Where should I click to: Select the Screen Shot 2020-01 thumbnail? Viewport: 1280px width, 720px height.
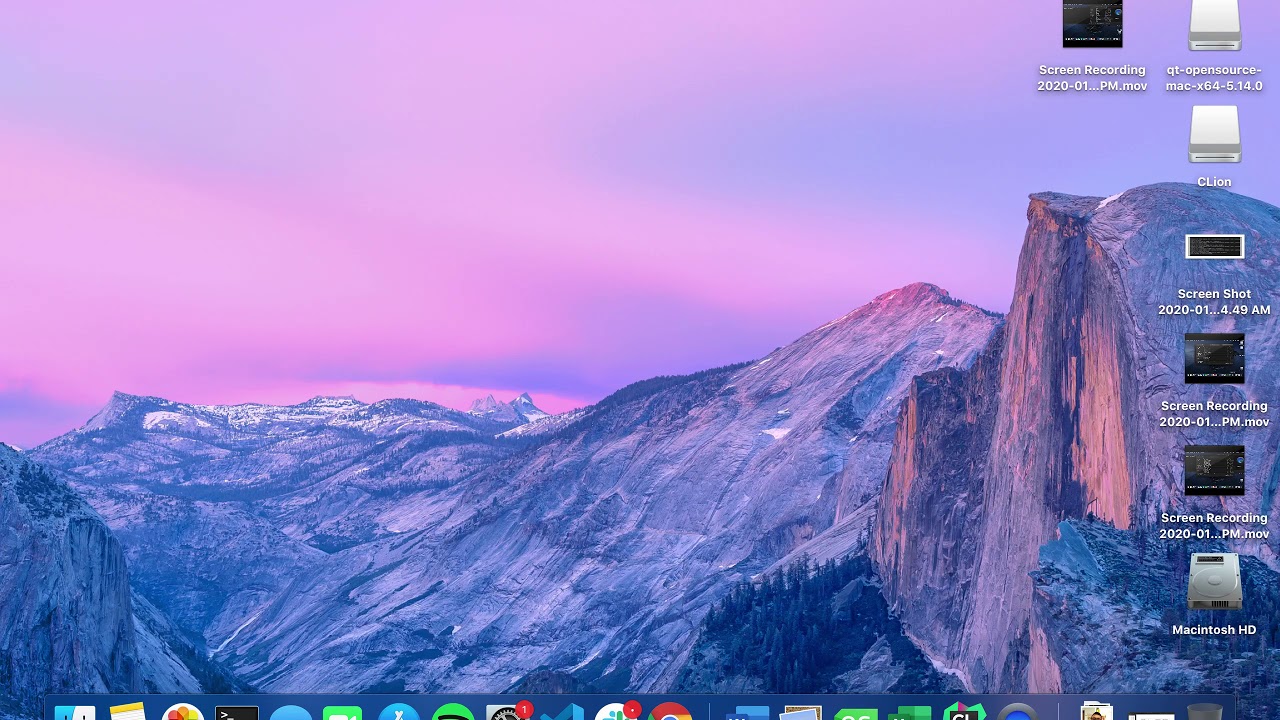coord(1214,246)
